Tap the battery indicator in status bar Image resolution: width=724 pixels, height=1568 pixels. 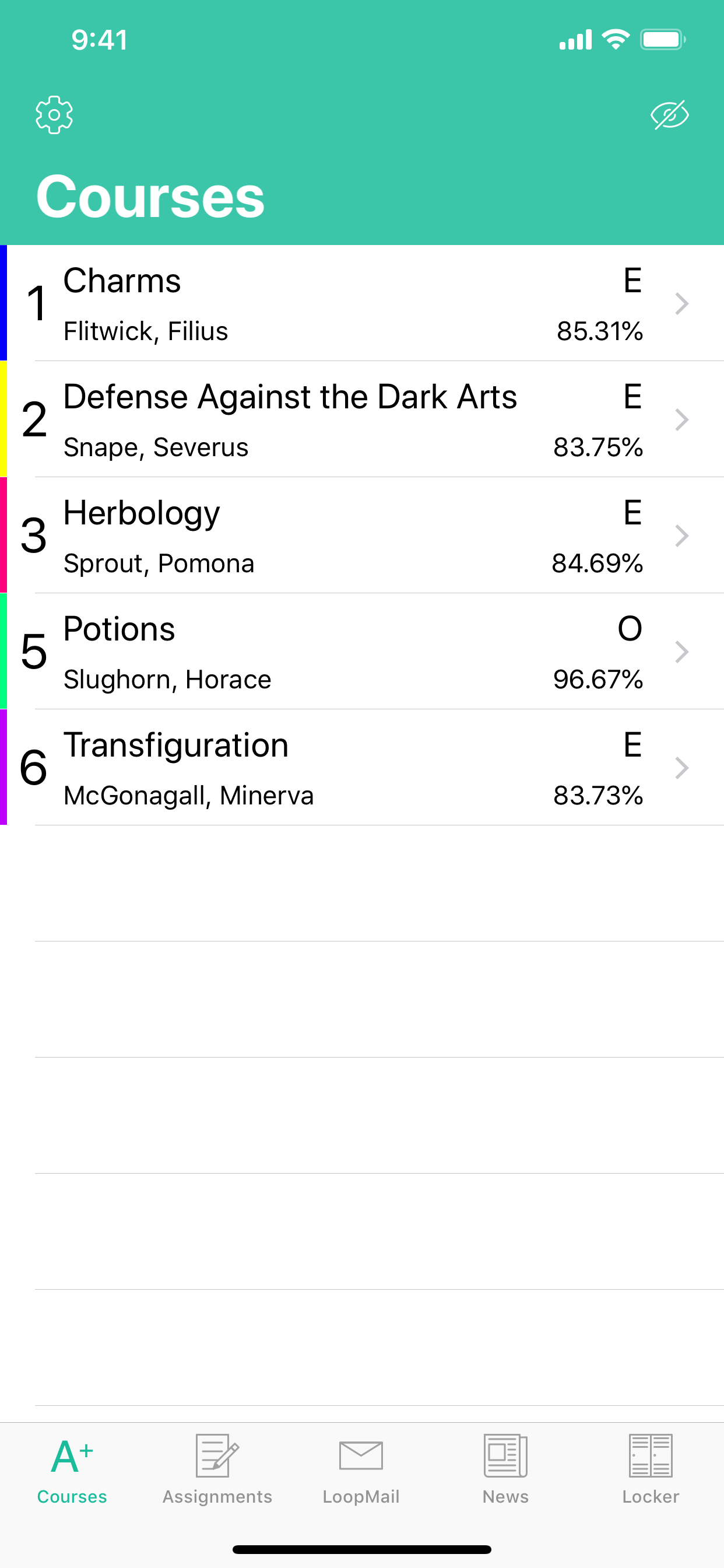click(x=663, y=40)
